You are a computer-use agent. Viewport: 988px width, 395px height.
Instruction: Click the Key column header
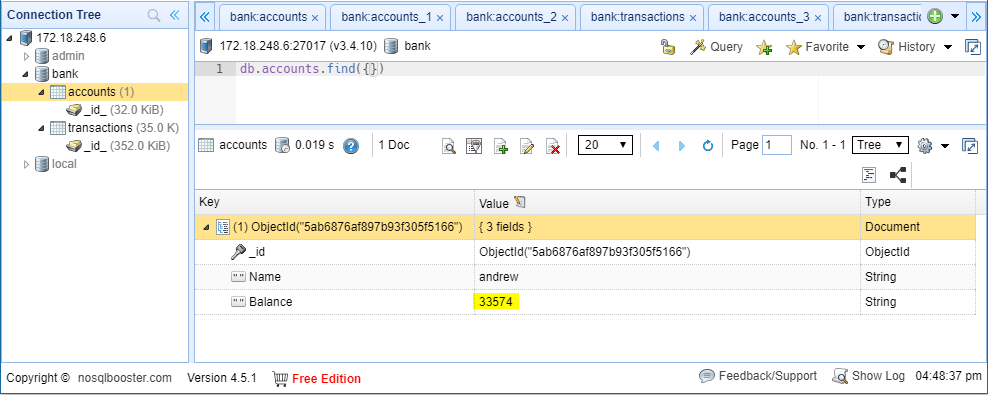click(x=335, y=202)
